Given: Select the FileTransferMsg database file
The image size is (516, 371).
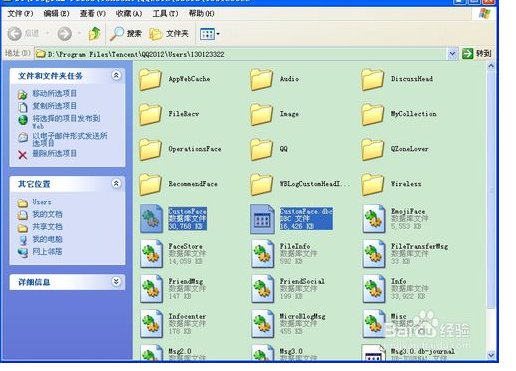Looking at the screenshot, I should [x=405, y=254].
